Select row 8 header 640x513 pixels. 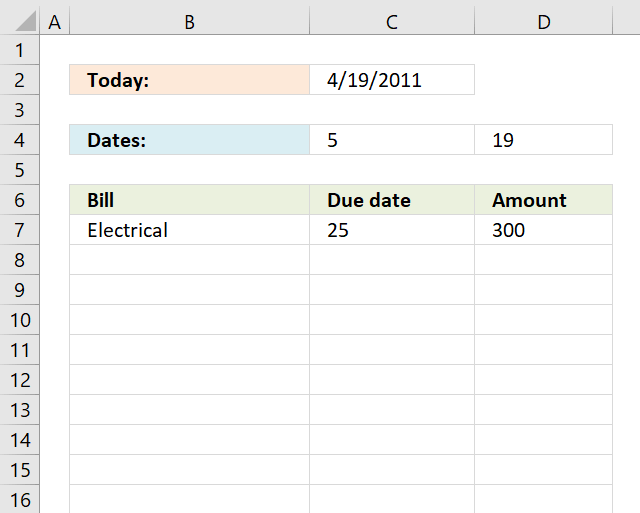point(19,260)
